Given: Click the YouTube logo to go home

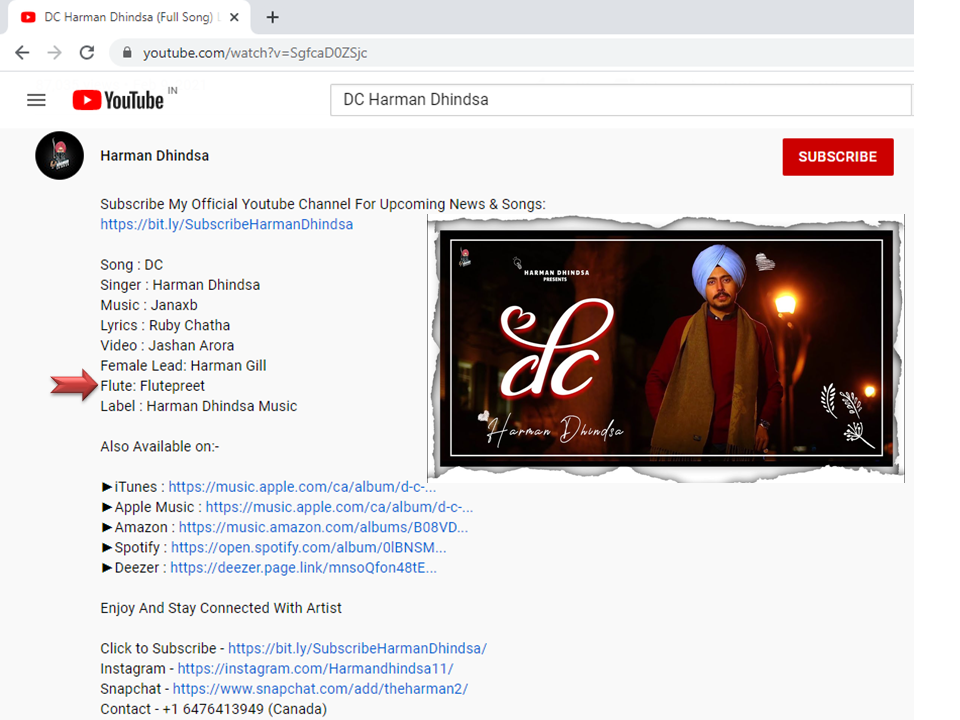Looking at the screenshot, I should (x=118, y=100).
